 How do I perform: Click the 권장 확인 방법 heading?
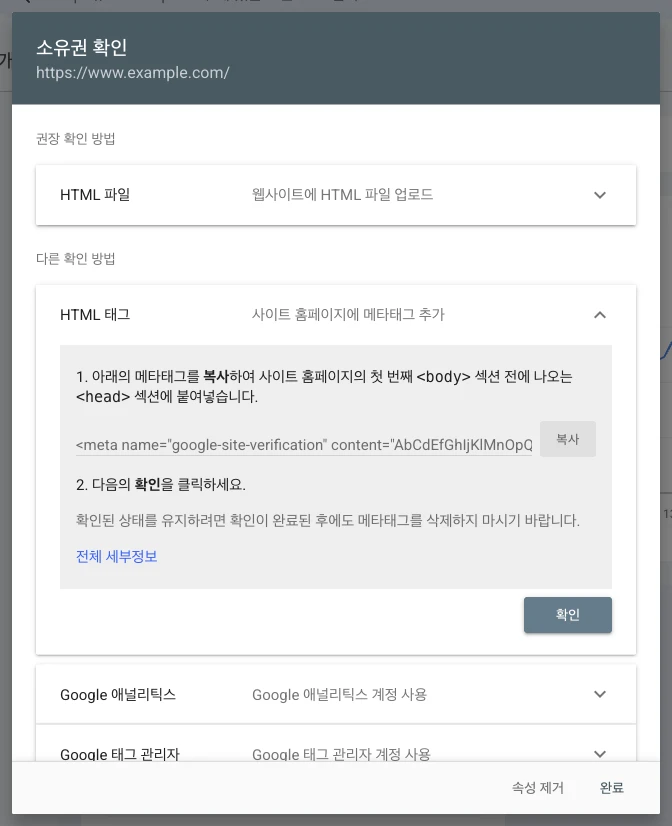[x=75, y=139]
